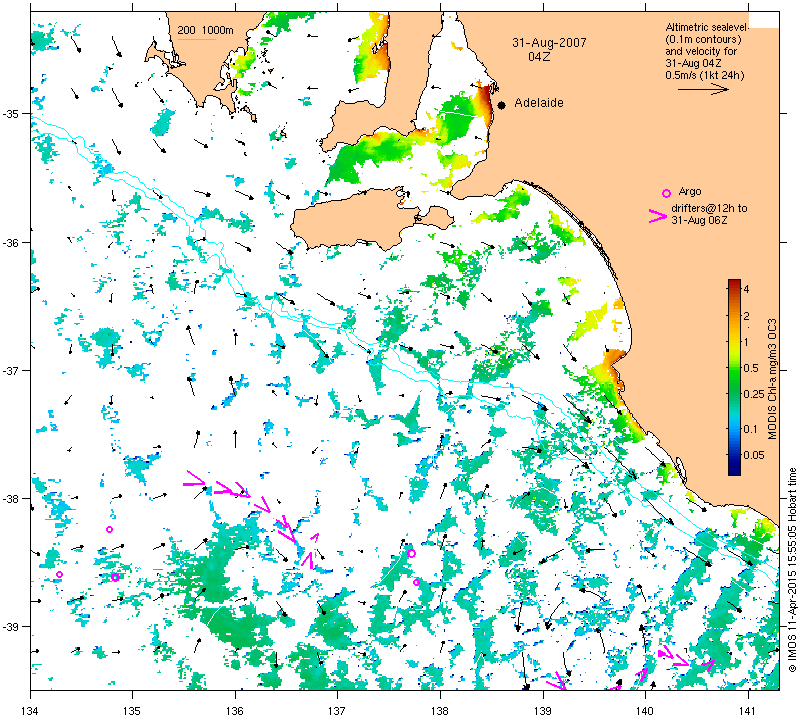Click the '140' longitude axis label

point(645,710)
